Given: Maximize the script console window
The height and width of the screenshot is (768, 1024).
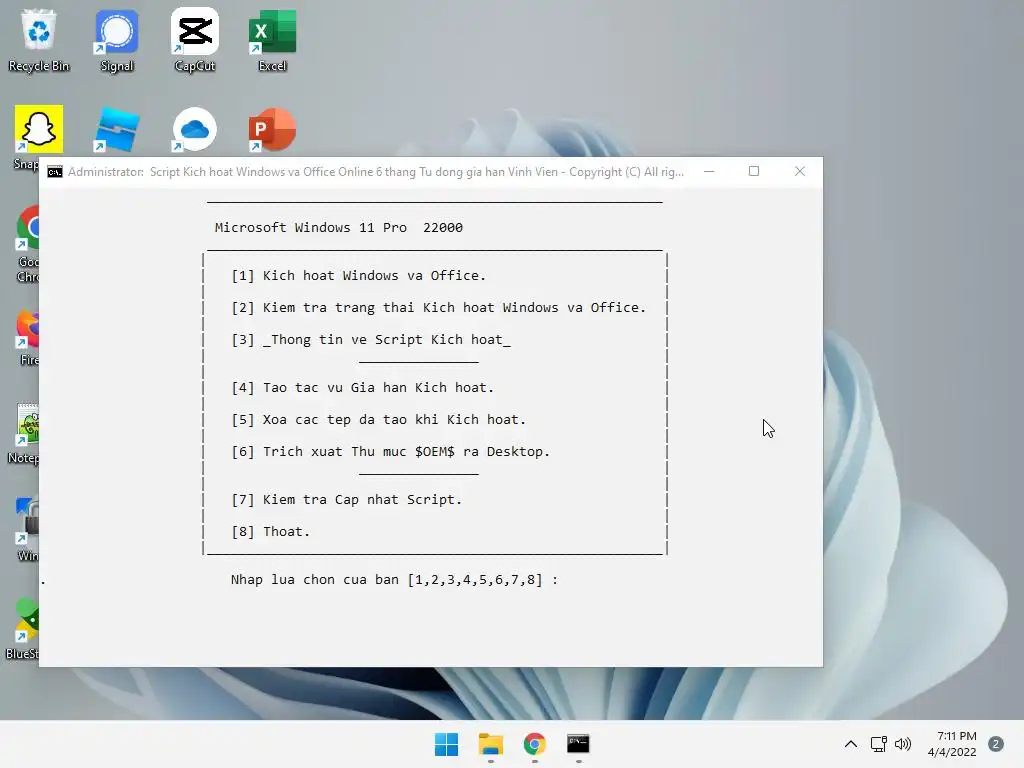Looking at the screenshot, I should pos(754,171).
